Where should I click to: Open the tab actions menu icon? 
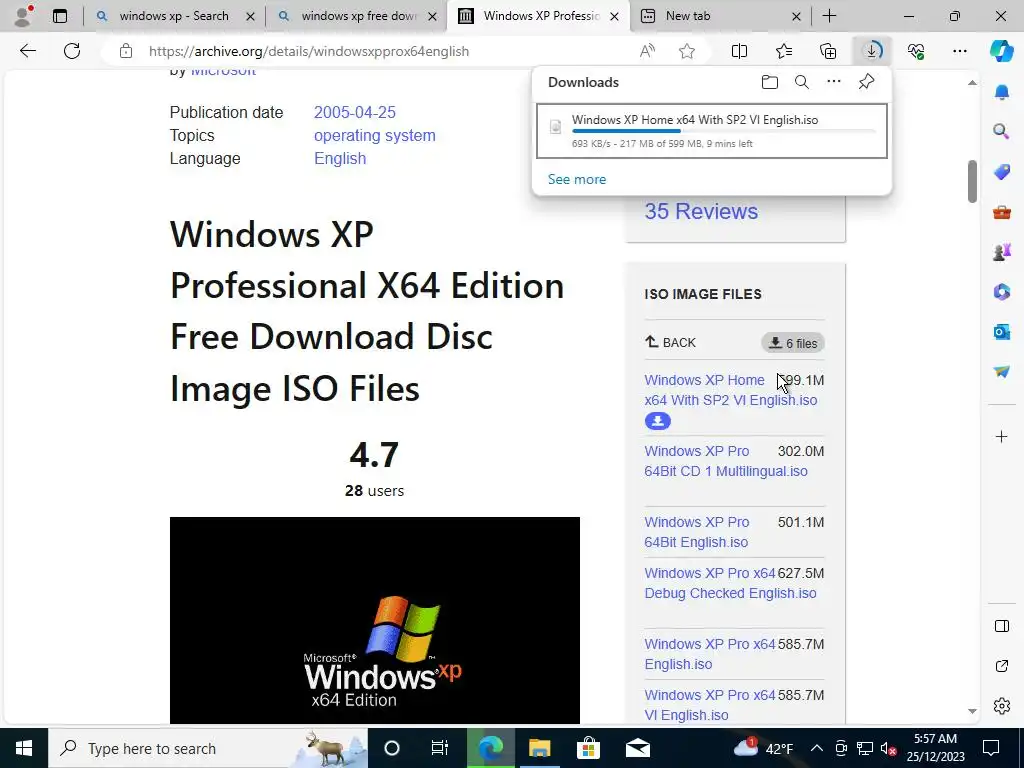60,16
